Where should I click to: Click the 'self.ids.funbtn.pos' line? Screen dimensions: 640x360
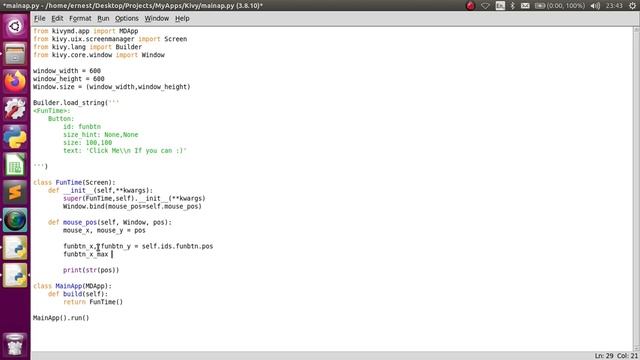coord(138,246)
